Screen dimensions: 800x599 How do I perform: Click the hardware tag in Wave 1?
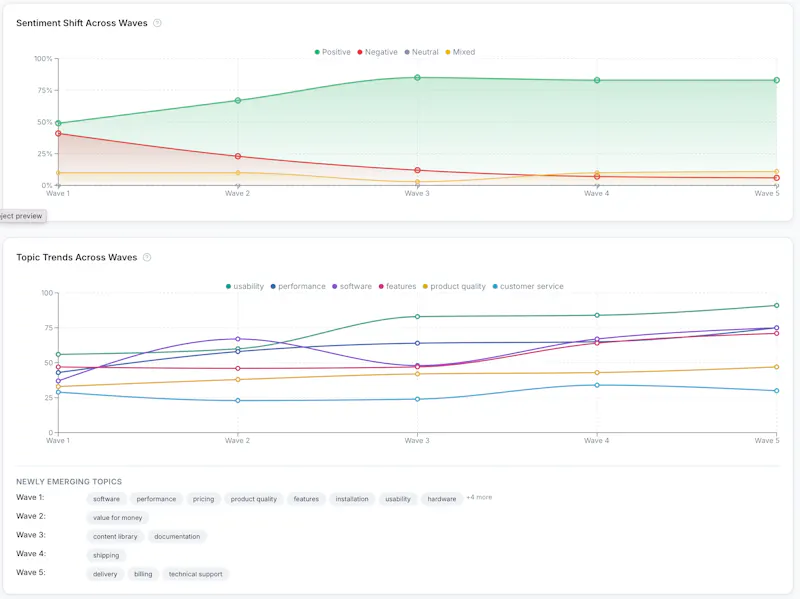pos(442,499)
